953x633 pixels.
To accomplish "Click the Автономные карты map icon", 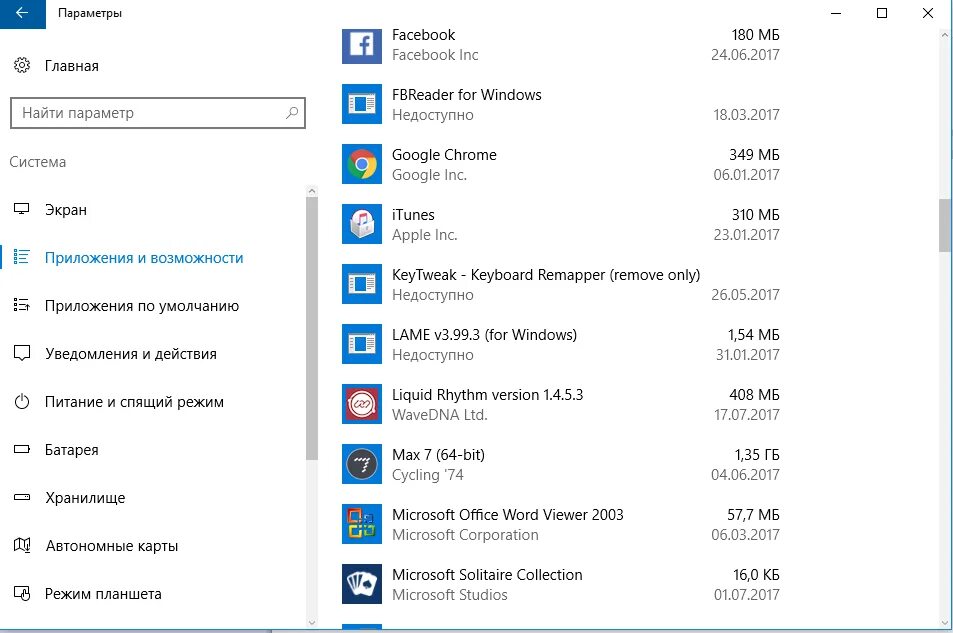I will pos(22,545).
